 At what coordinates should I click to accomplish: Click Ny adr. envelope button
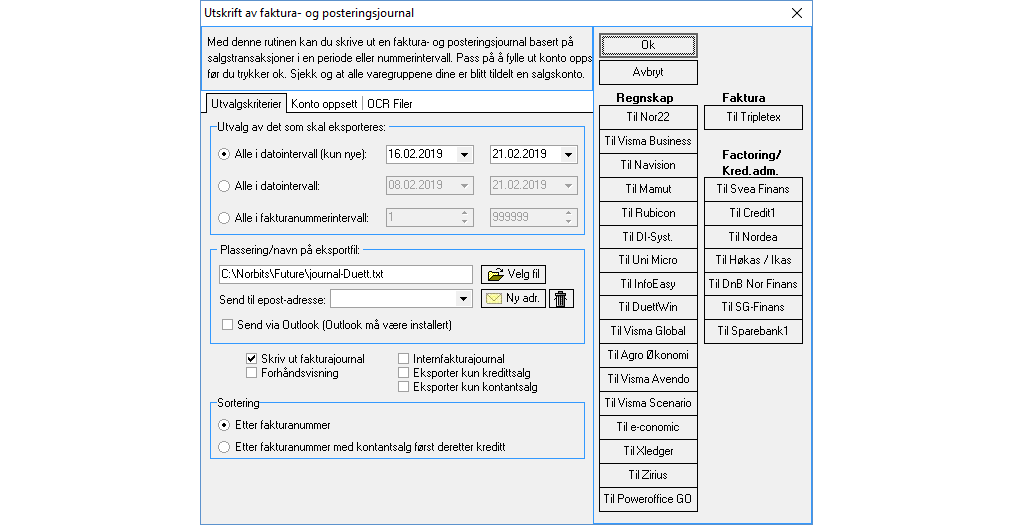point(514,298)
